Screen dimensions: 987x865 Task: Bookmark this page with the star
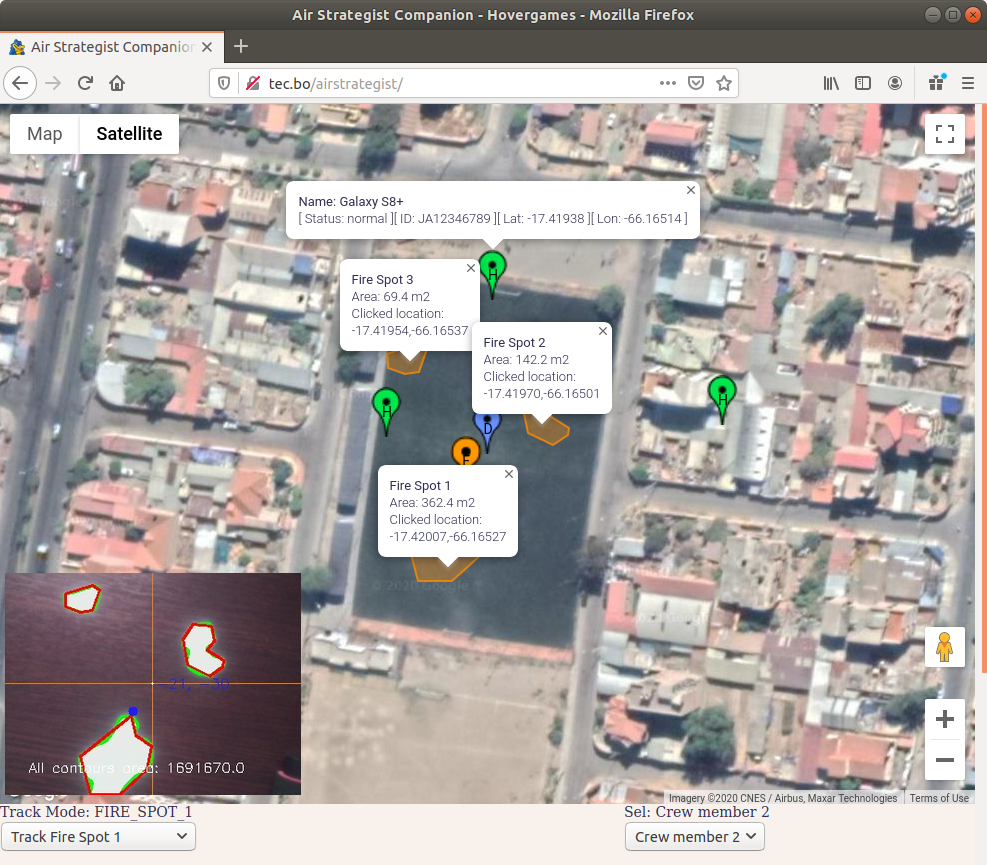click(x=724, y=83)
